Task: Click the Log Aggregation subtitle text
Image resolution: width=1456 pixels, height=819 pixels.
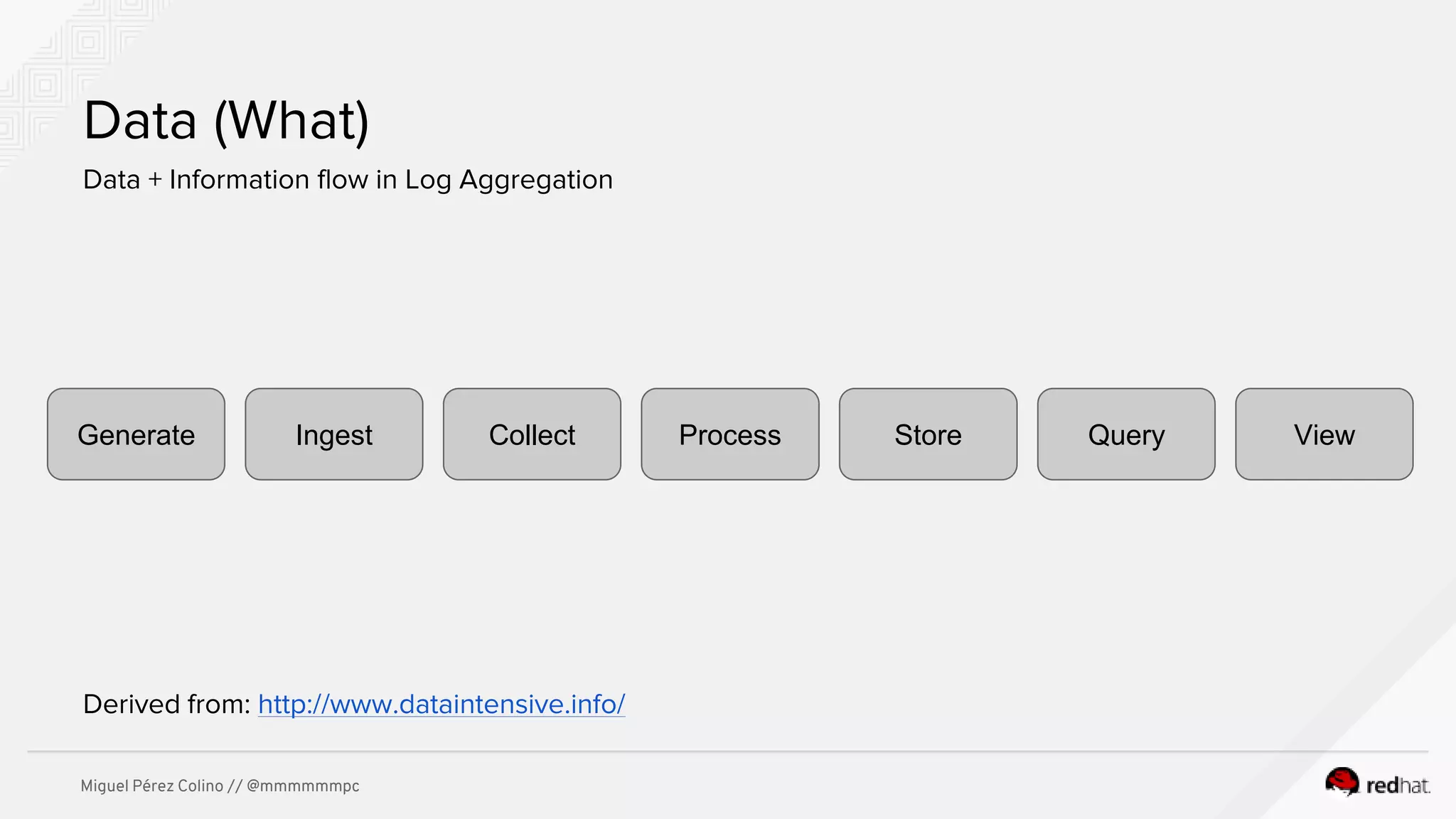Action: point(348,180)
